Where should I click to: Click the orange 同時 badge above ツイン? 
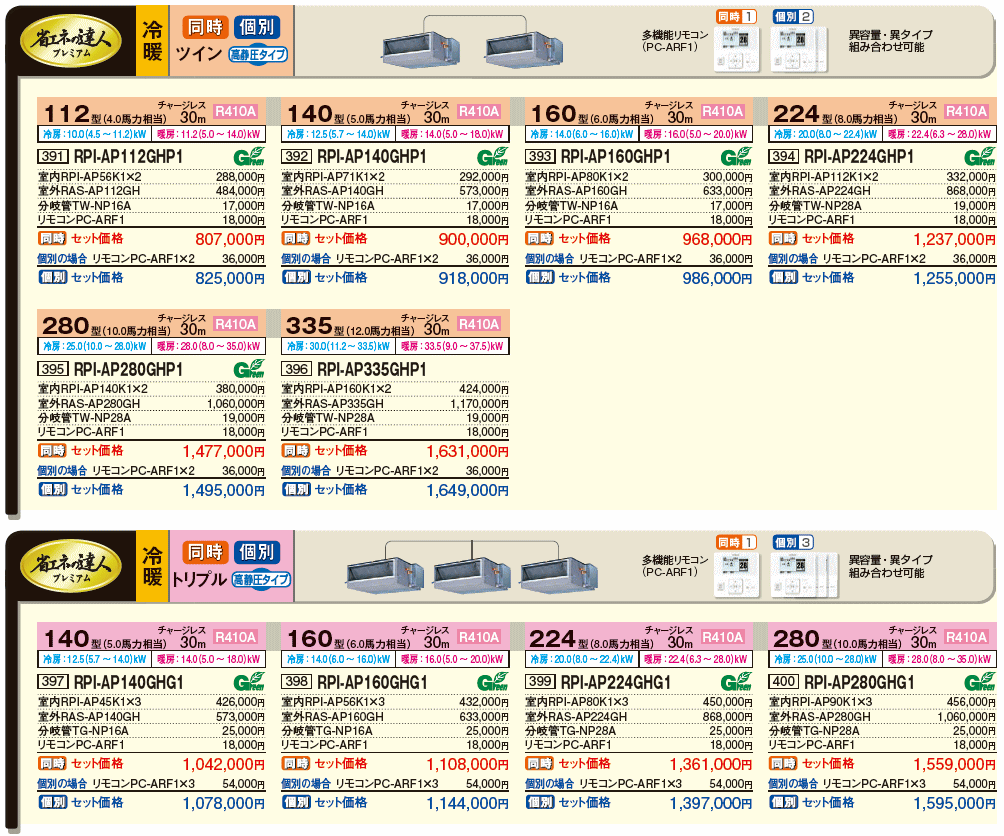coord(206,27)
